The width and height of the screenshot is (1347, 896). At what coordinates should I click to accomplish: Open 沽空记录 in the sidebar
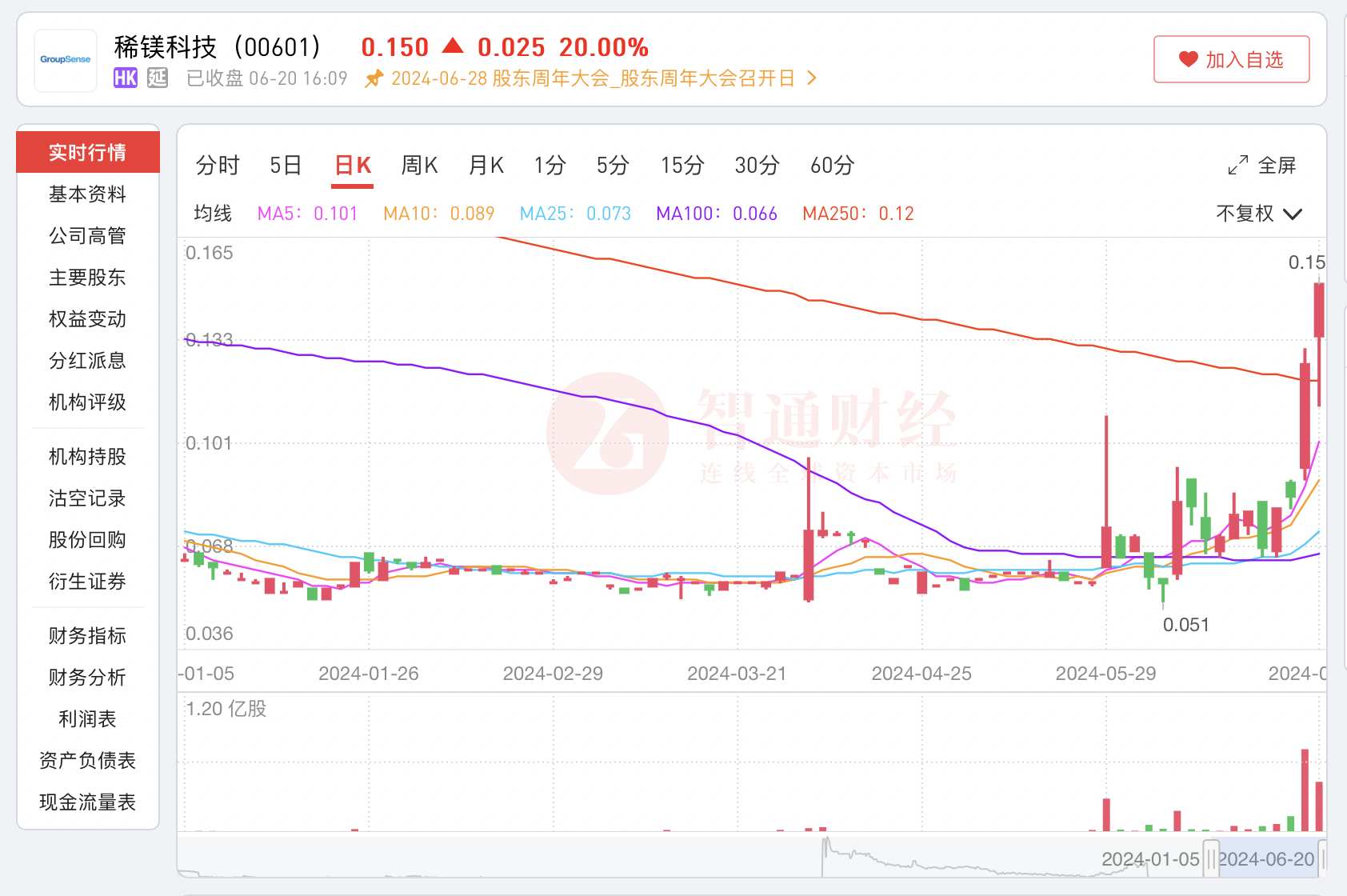(88, 498)
